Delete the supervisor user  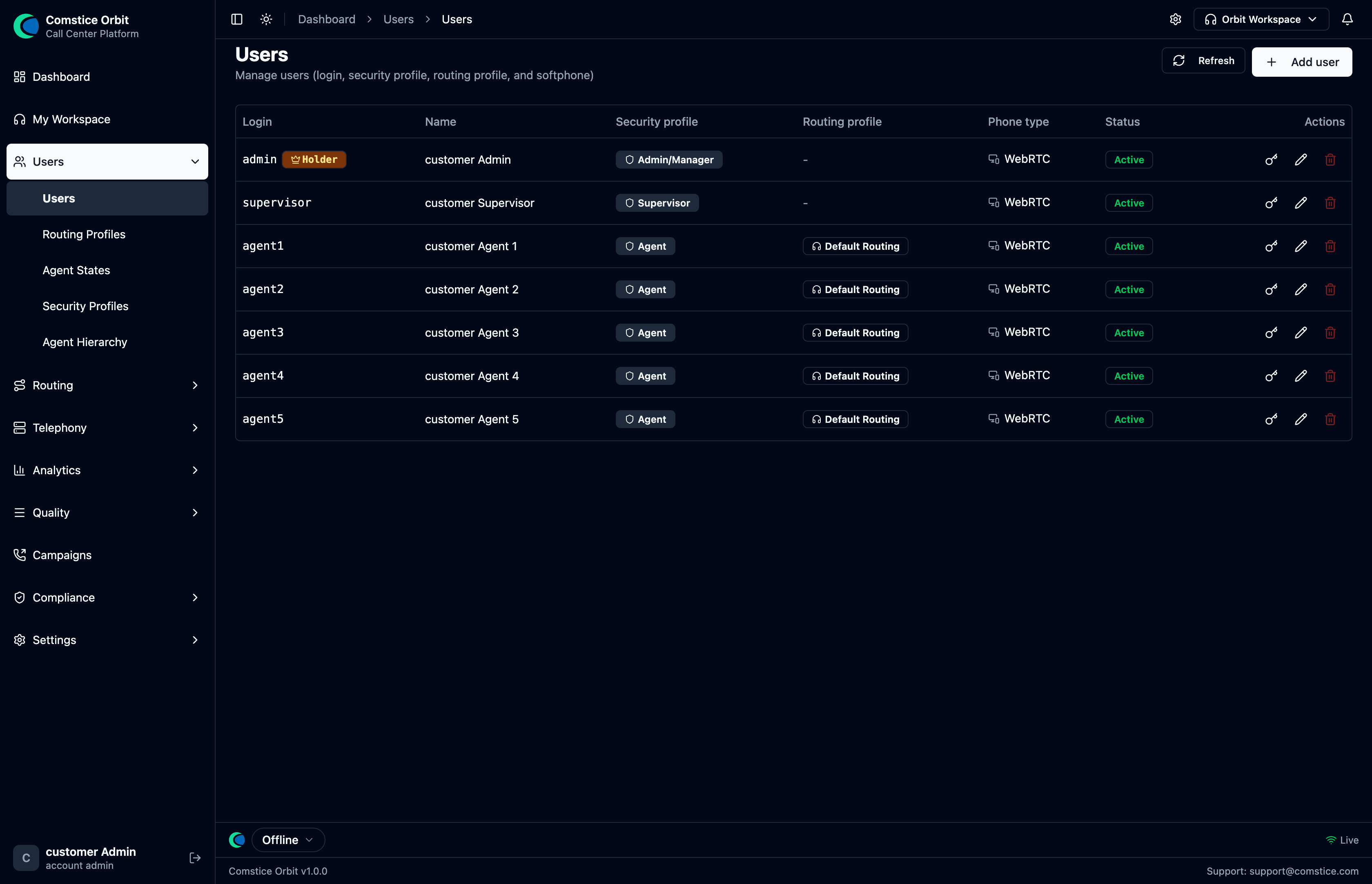point(1330,202)
